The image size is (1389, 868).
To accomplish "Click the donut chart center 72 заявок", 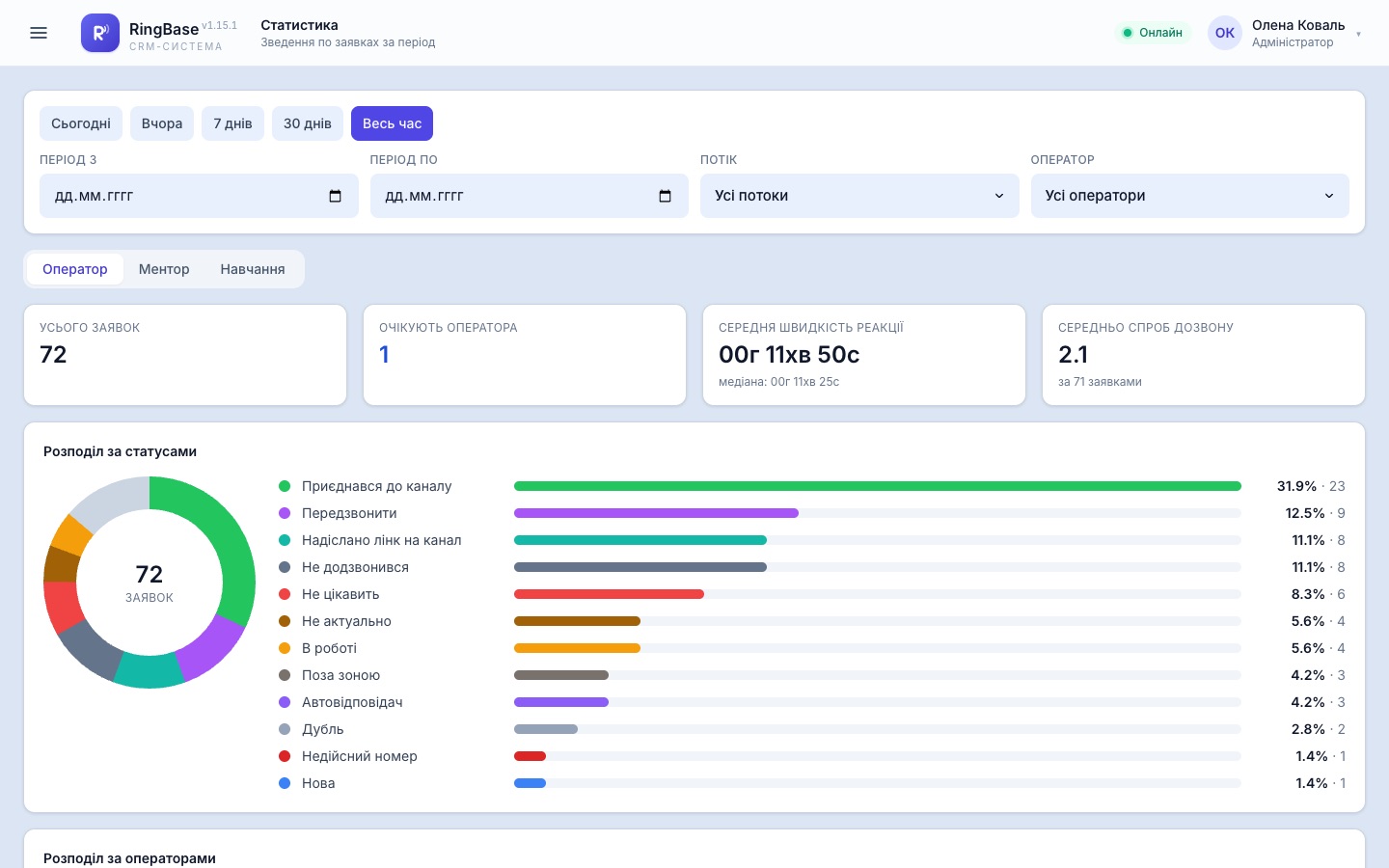I will pyautogui.click(x=150, y=583).
